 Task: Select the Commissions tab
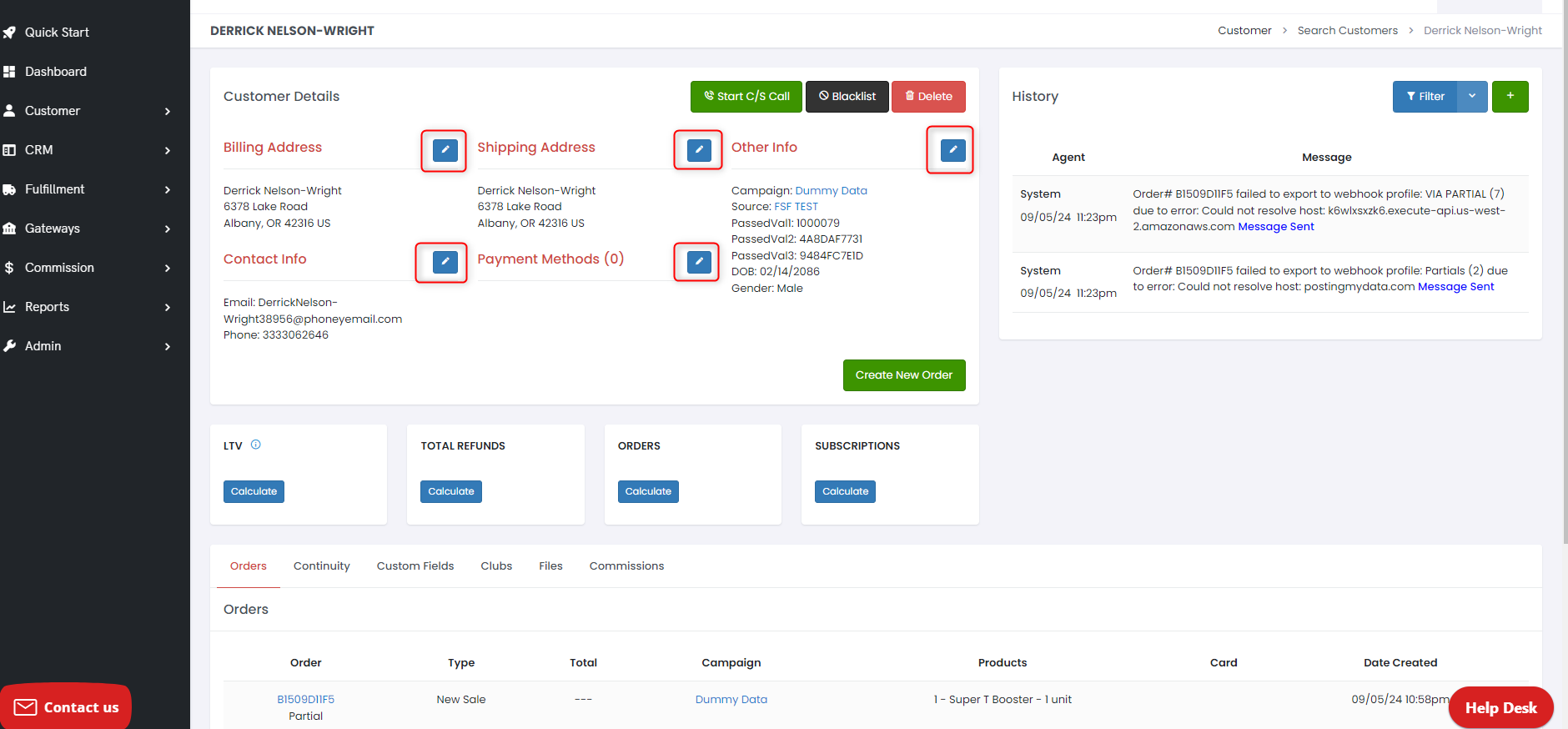click(626, 566)
